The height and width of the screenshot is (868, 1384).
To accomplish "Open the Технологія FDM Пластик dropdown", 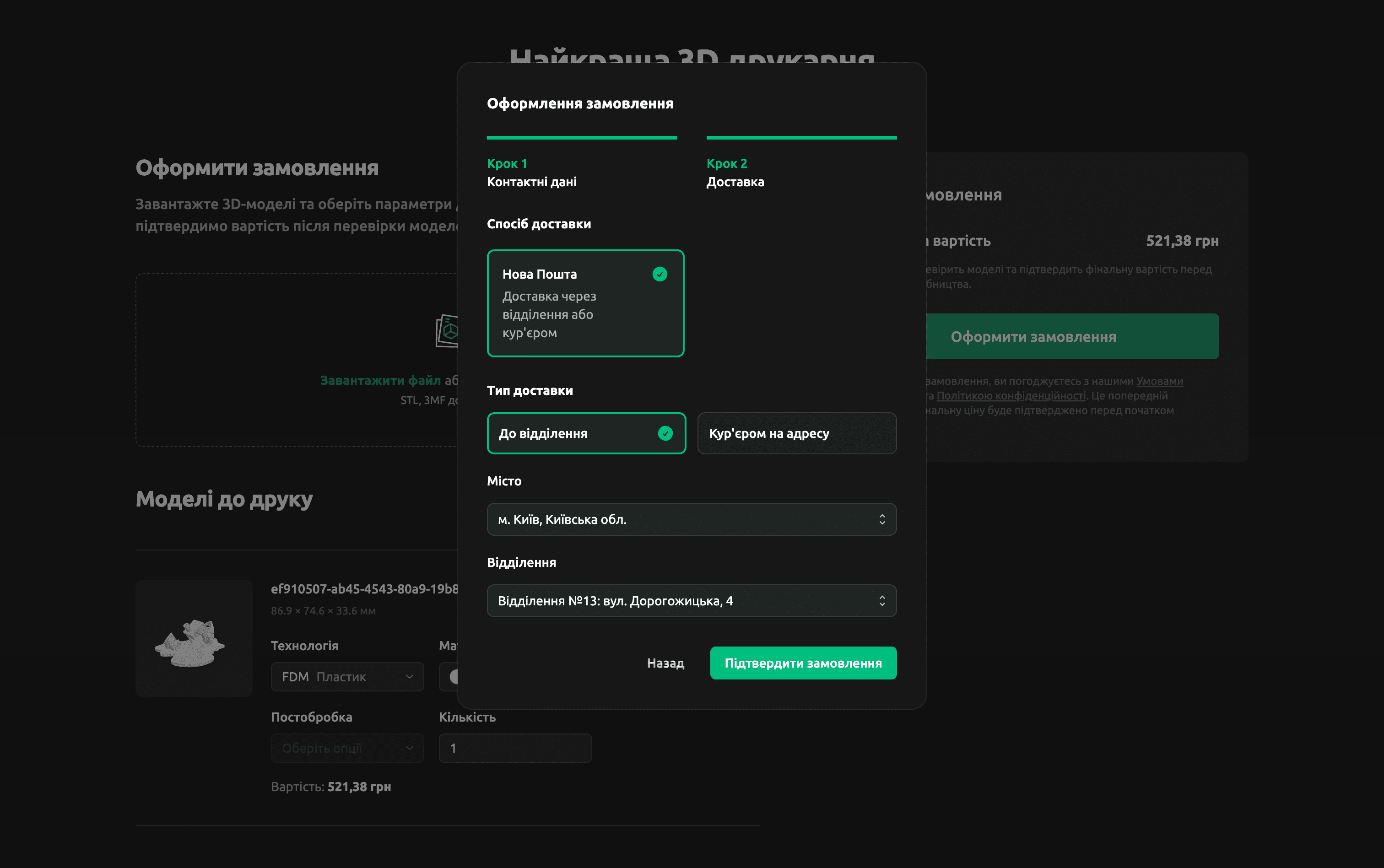I will click(346, 677).
